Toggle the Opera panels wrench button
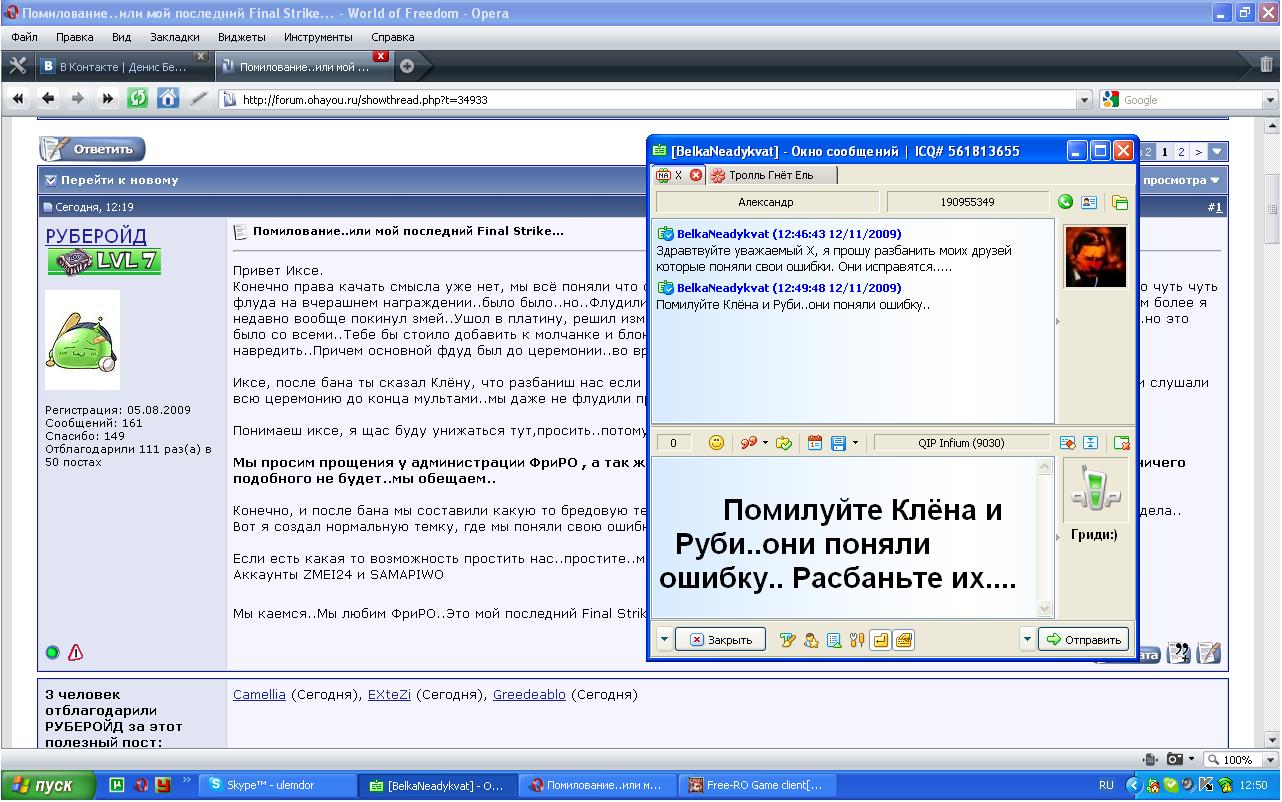The height and width of the screenshot is (802, 1282). [x=17, y=66]
